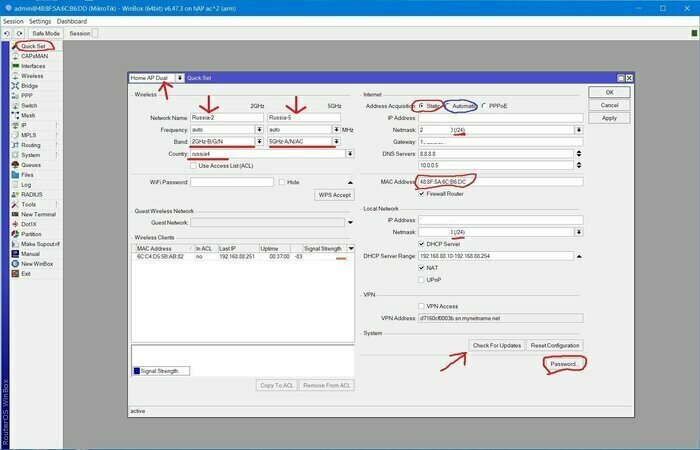
Task: Launch New Terminal
Action: (38, 214)
